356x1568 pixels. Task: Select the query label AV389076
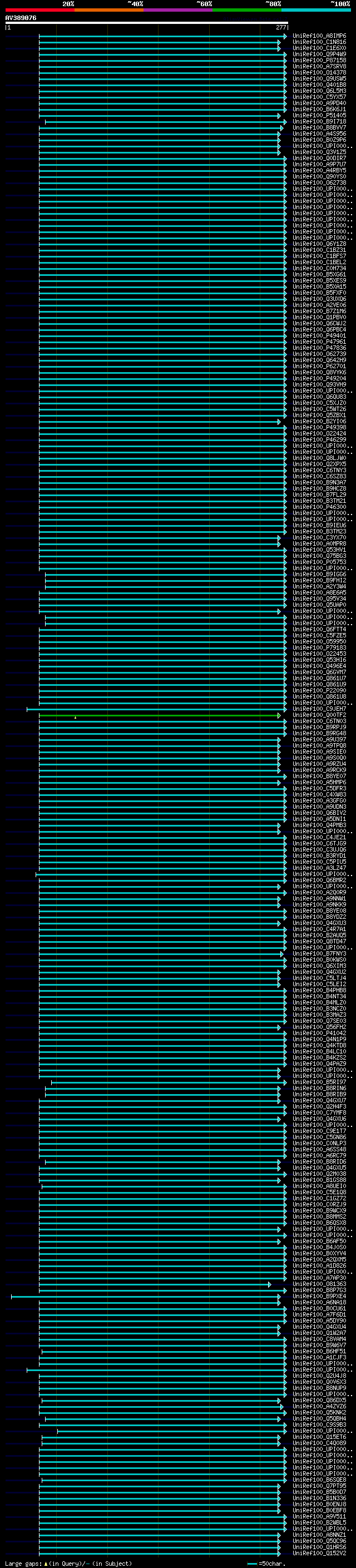tap(21, 18)
